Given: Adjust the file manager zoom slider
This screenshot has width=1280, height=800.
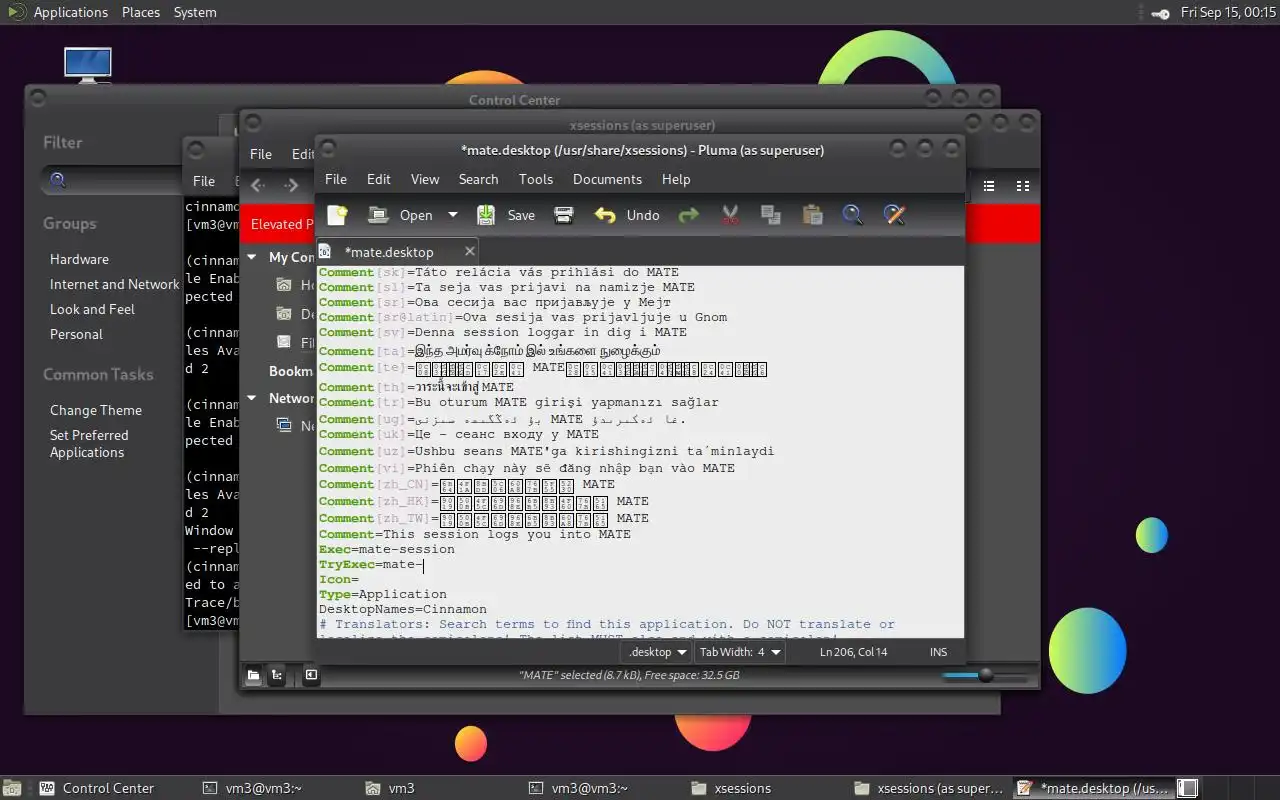Looking at the screenshot, I should tap(985, 675).
